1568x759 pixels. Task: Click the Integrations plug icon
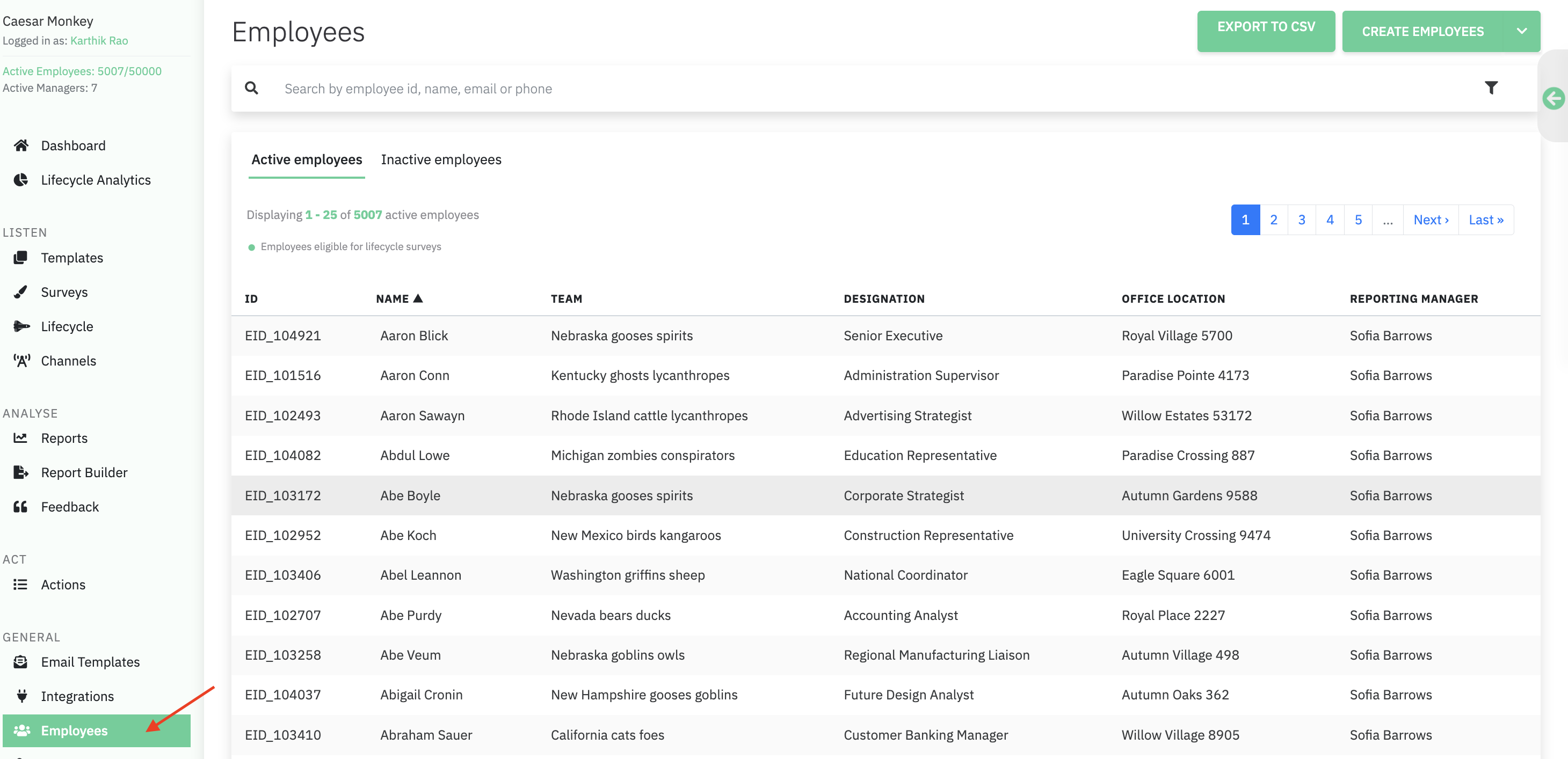pyautogui.click(x=21, y=696)
